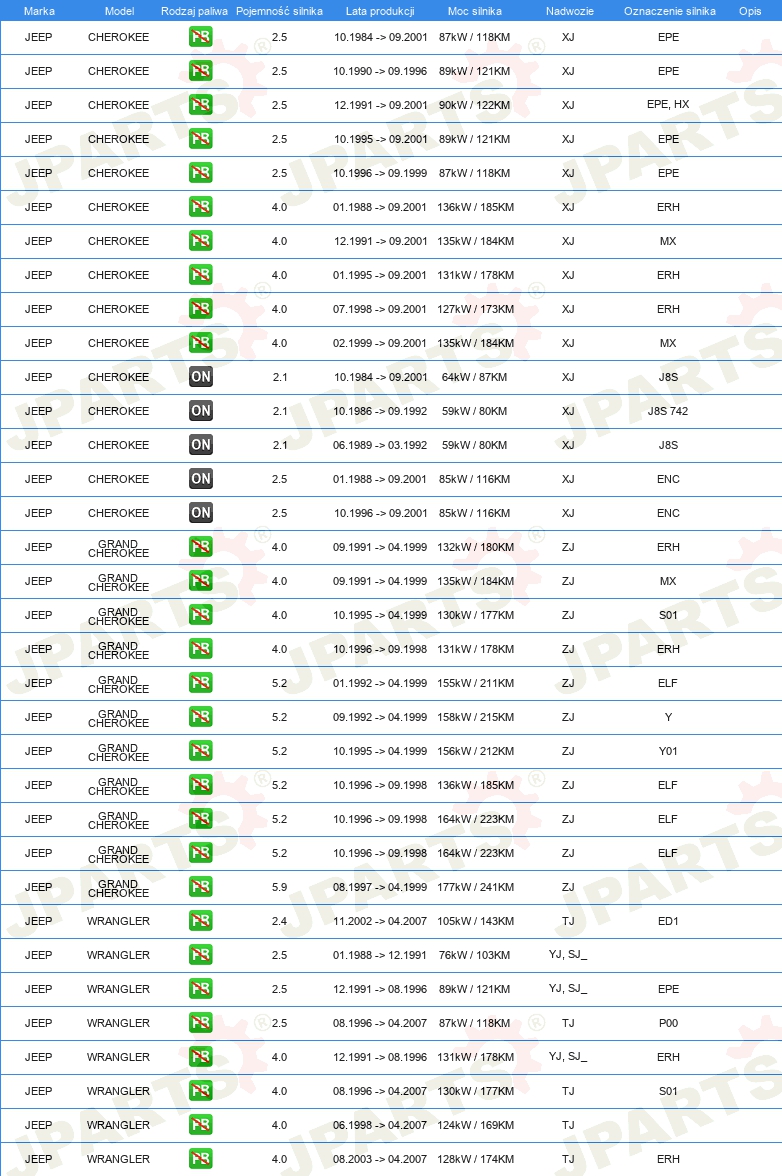Click the '177kW / 241KM' power cell
Viewport: 782px width, 1176px height.
click(x=475, y=887)
